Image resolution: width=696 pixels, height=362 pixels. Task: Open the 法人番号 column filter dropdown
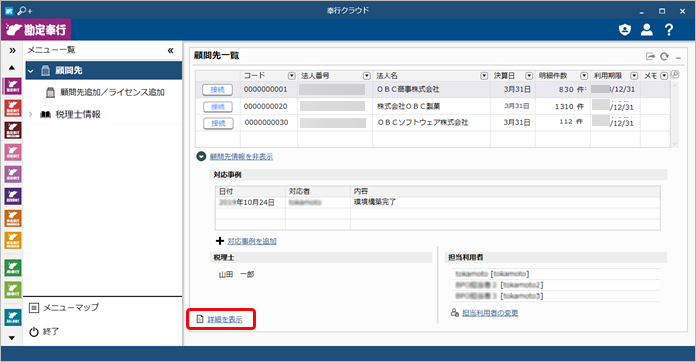(367, 76)
